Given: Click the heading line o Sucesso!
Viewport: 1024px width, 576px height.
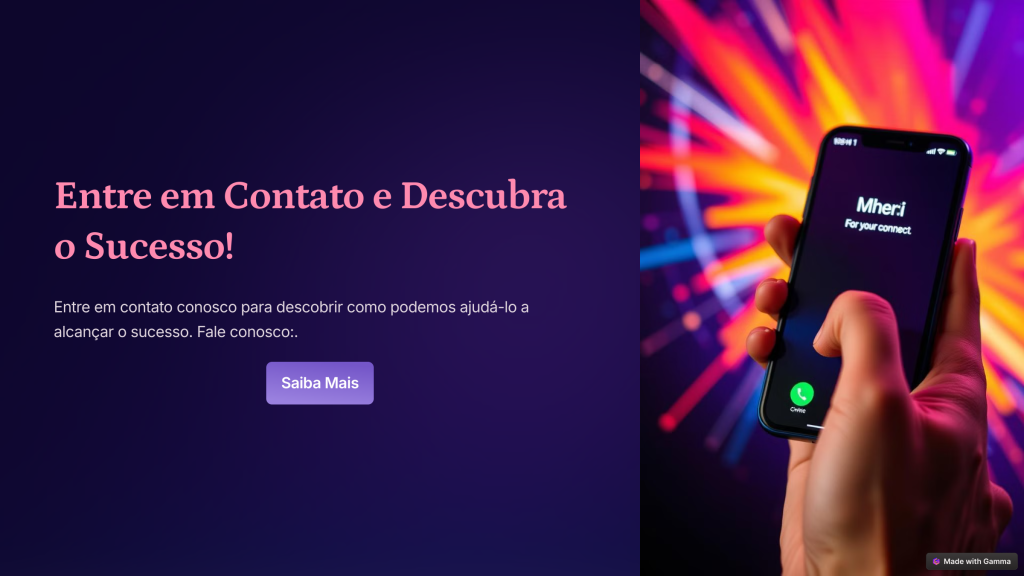Looking at the screenshot, I should pos(144,246).
